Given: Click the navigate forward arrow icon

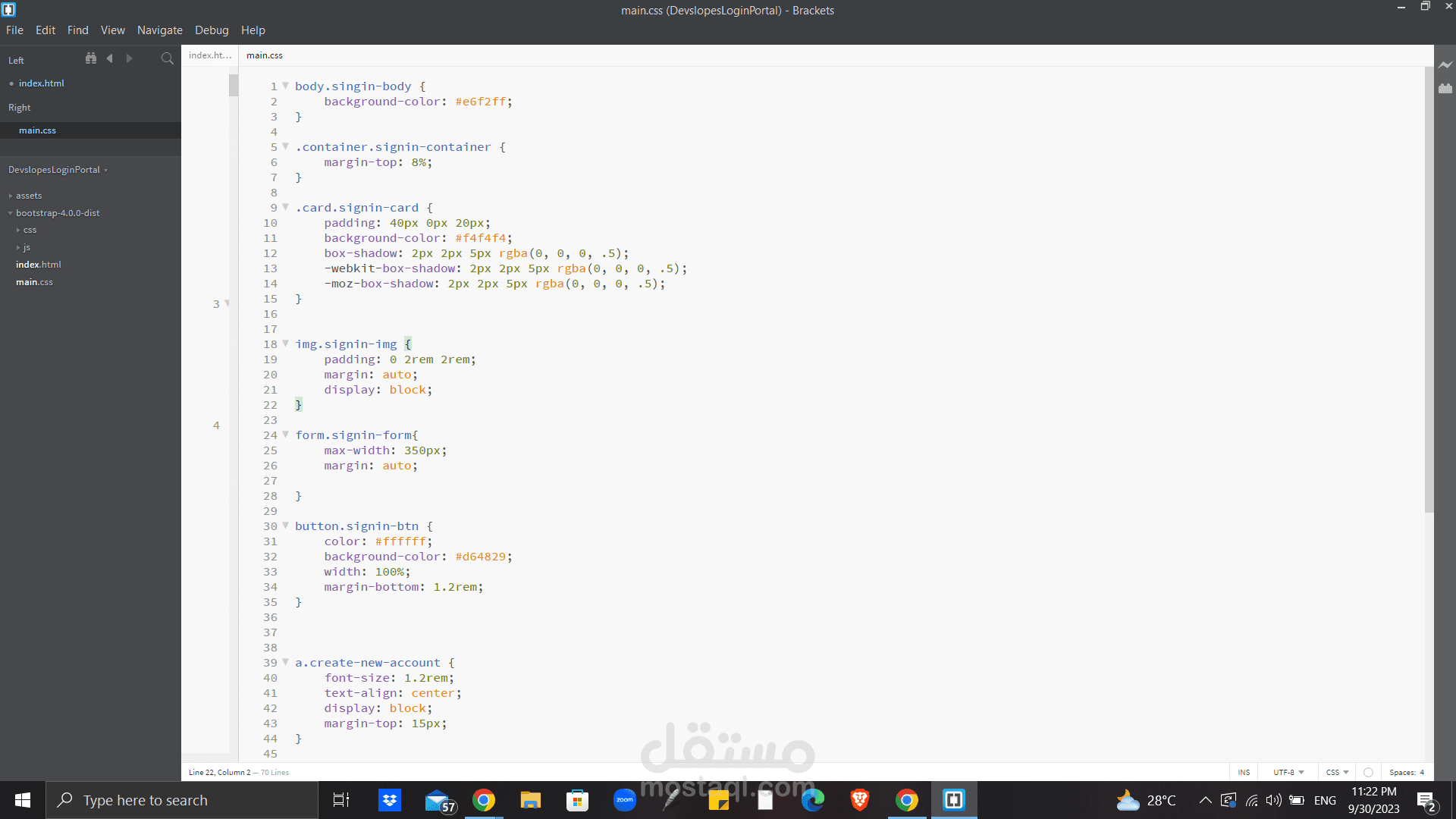Looking at the screenshot, I should tap(130, 58).
